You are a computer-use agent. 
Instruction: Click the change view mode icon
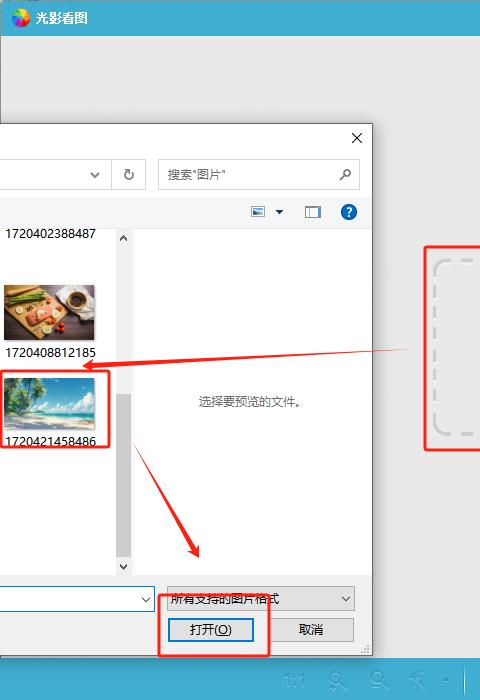[258, 212]
